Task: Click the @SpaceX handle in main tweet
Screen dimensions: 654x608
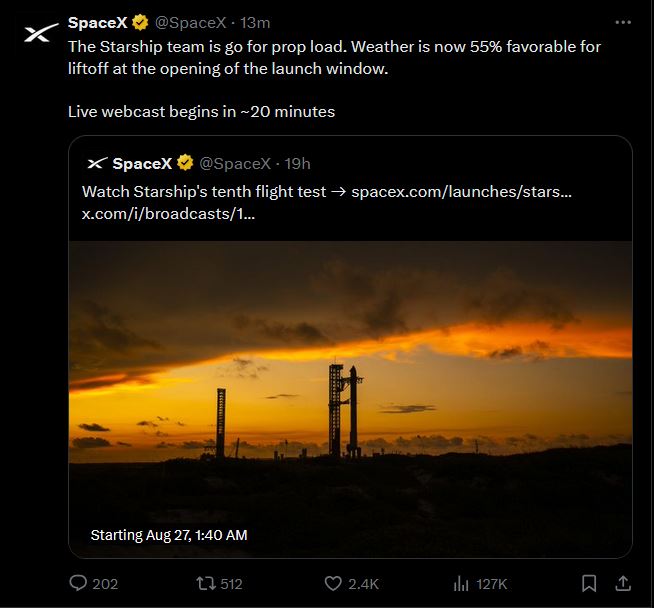Action: tap(190, 23)
